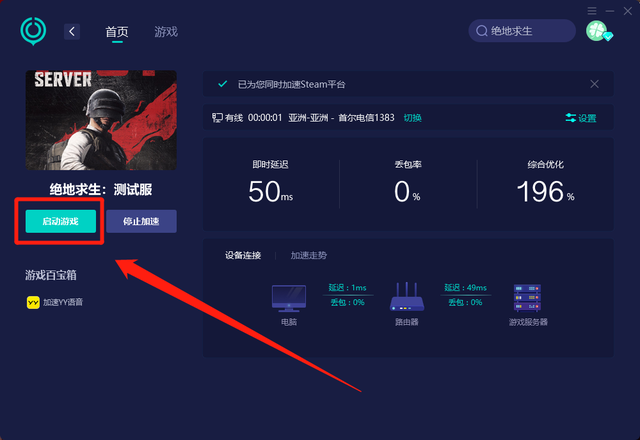This screenshot has width=640, height=440.
Task: Go back with the left chevron button
Action: pyautogui.click(x=72, y=31)
